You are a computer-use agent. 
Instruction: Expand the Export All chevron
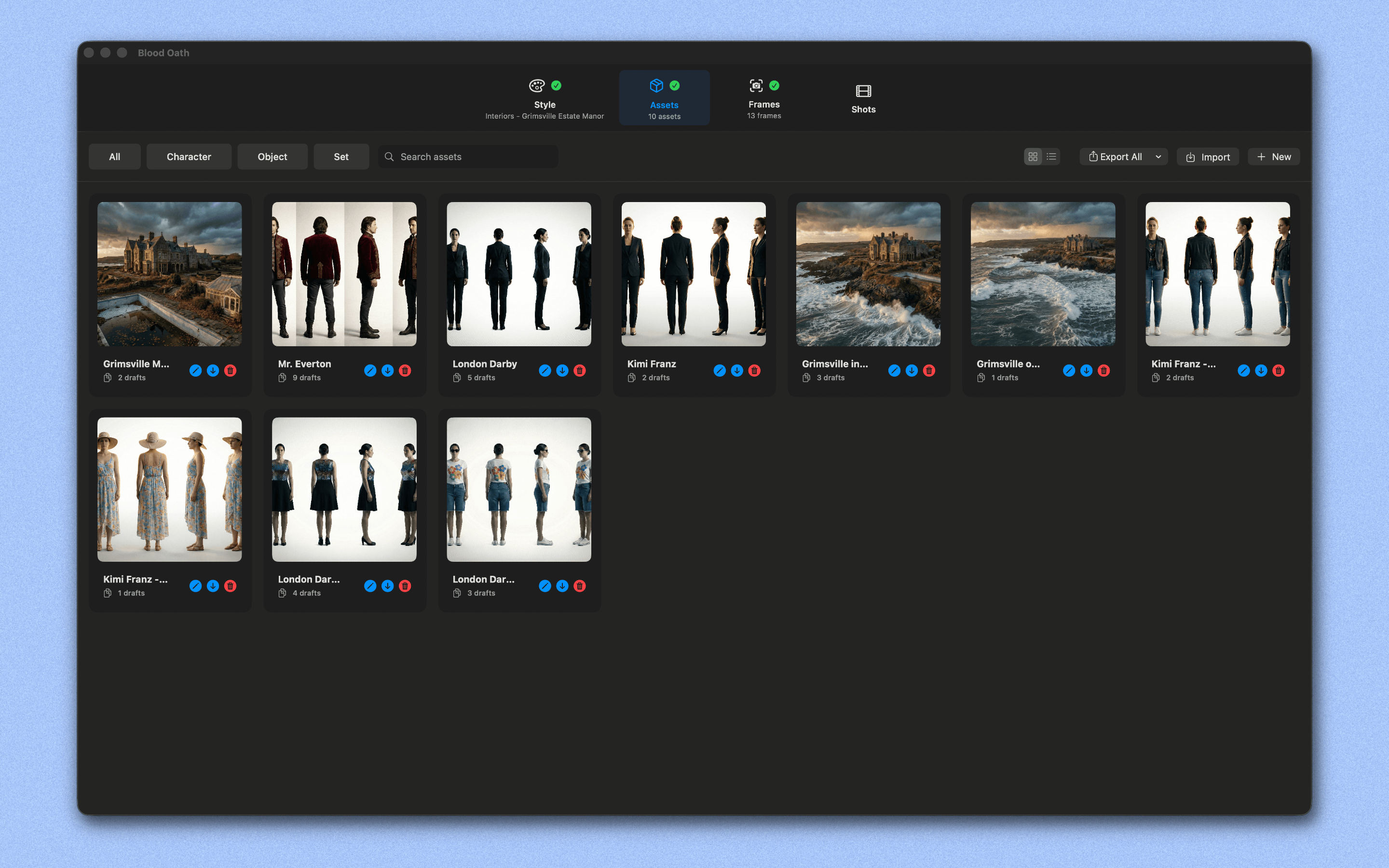[1158, 156]
